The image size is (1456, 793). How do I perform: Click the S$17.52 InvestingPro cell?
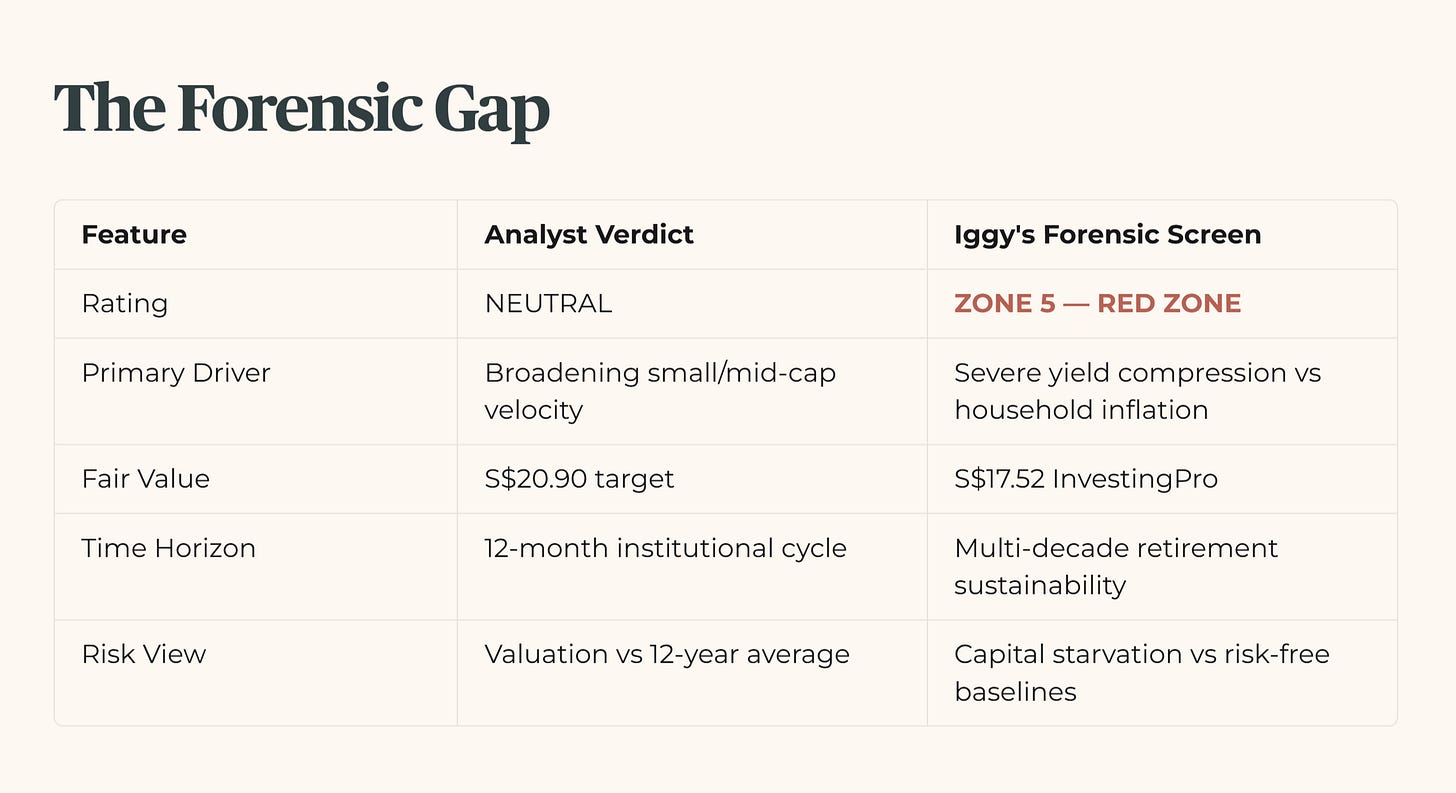(1086, 479)
